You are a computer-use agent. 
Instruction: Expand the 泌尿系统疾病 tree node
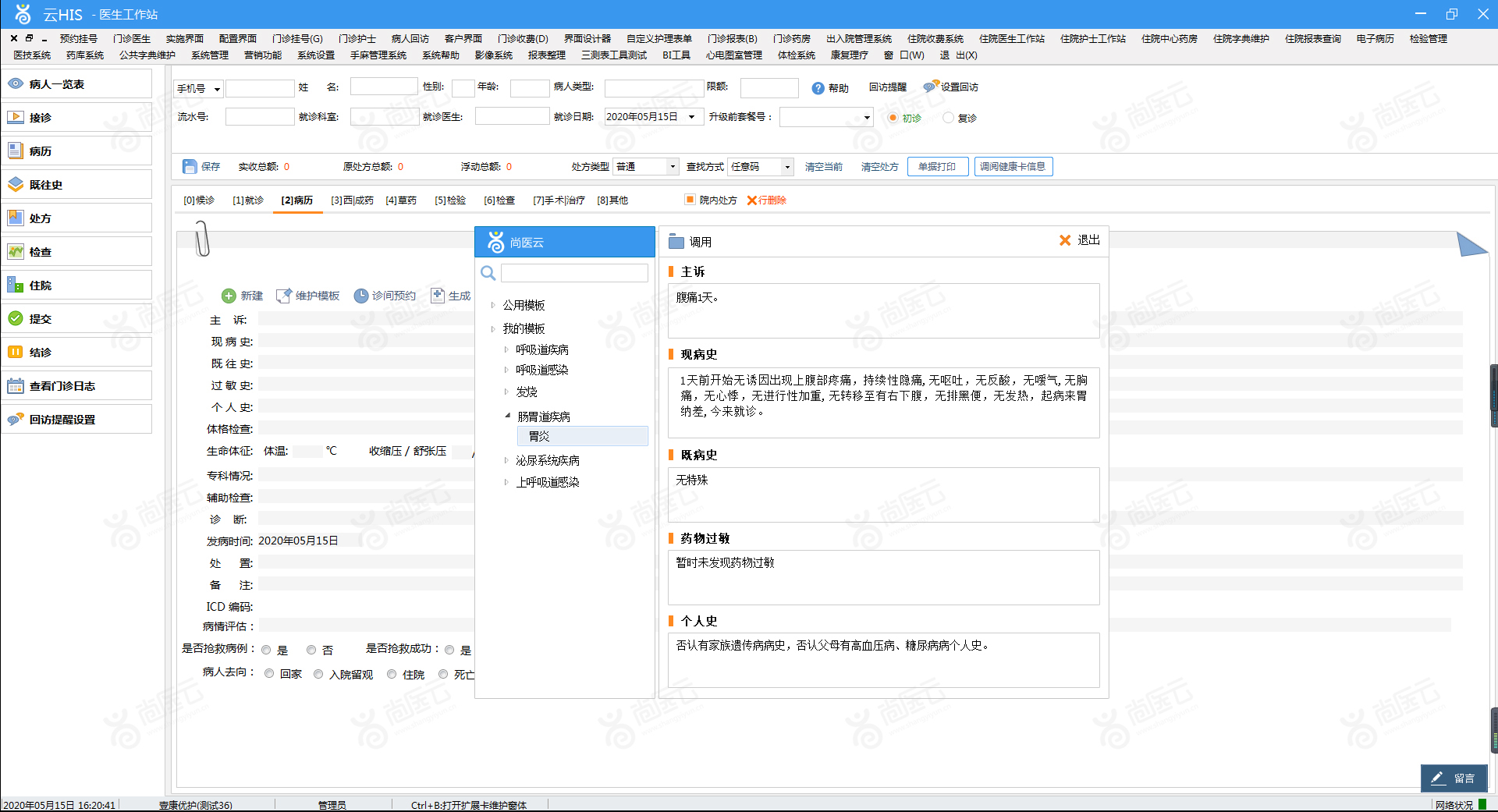506,460
